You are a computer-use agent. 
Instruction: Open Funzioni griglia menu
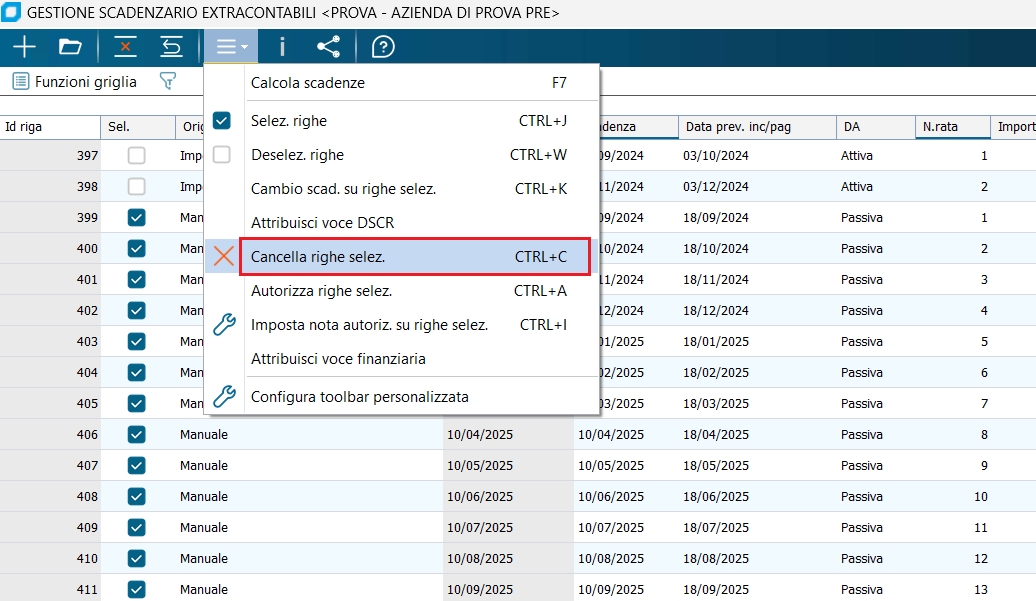click(x=75, y=82)
